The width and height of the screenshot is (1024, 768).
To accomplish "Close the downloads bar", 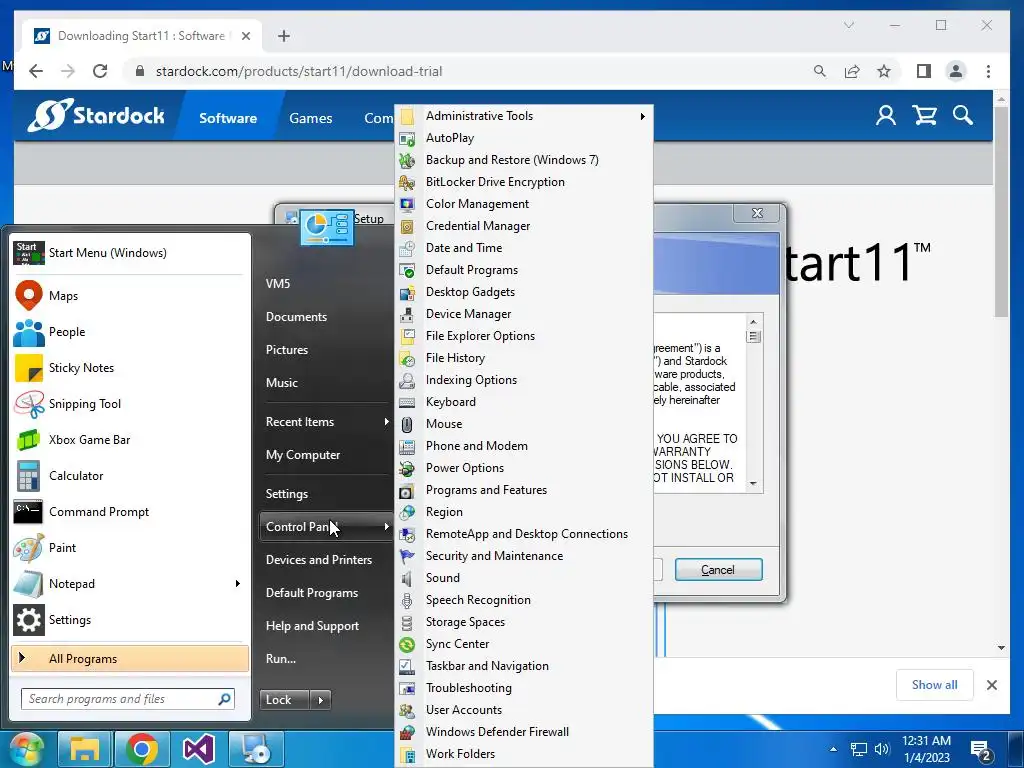I will click(x=992, y=685).
